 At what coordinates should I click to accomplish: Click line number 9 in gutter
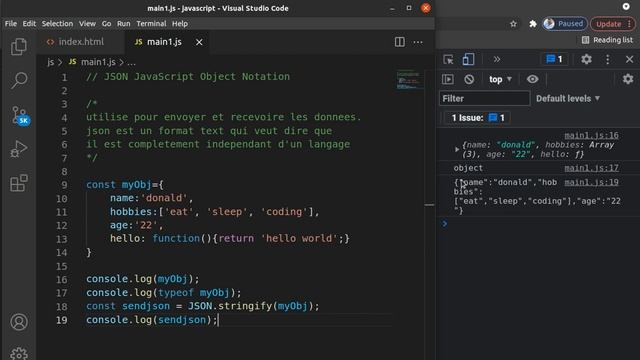(x=64, y=185)
